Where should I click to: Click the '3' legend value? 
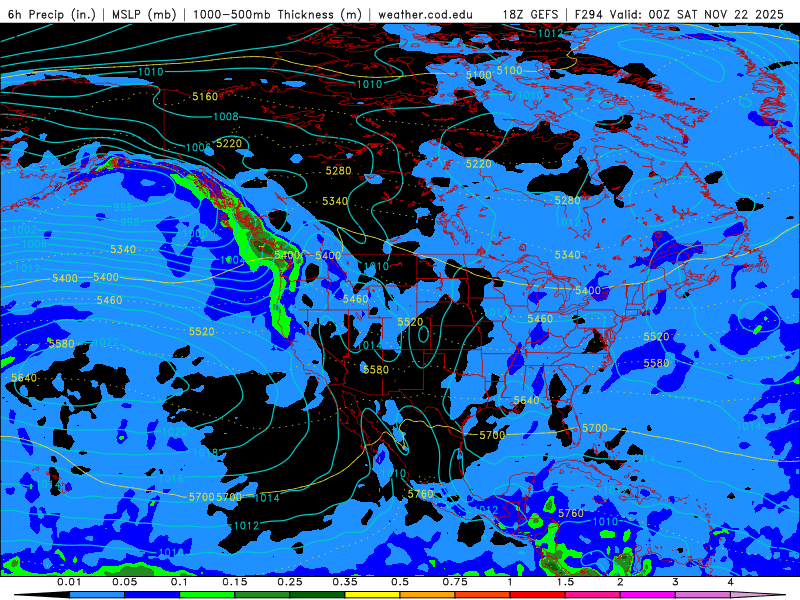point(676,582)
